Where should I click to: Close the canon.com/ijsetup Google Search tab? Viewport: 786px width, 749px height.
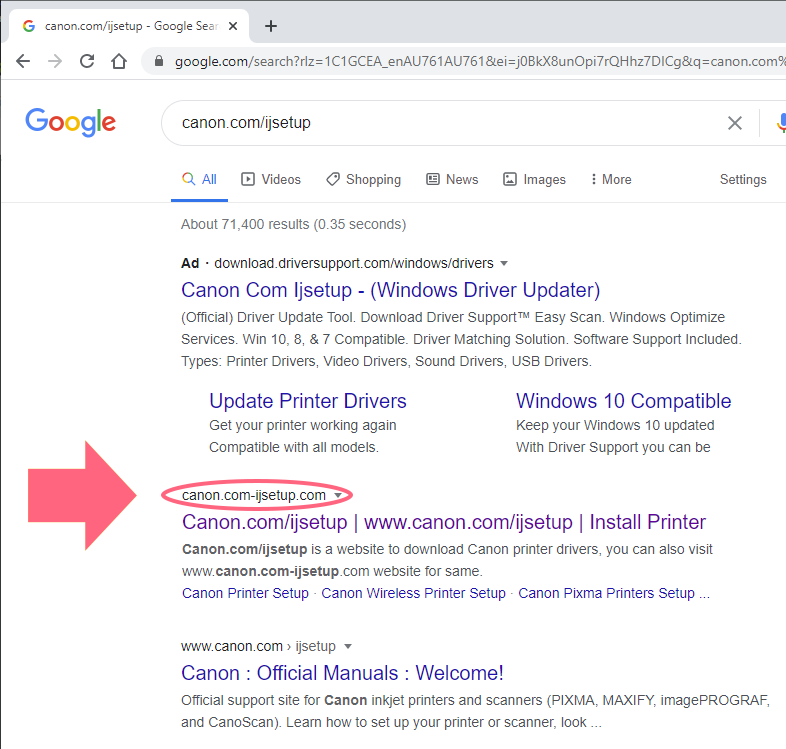pyautogui.click(x=233, y=26)
